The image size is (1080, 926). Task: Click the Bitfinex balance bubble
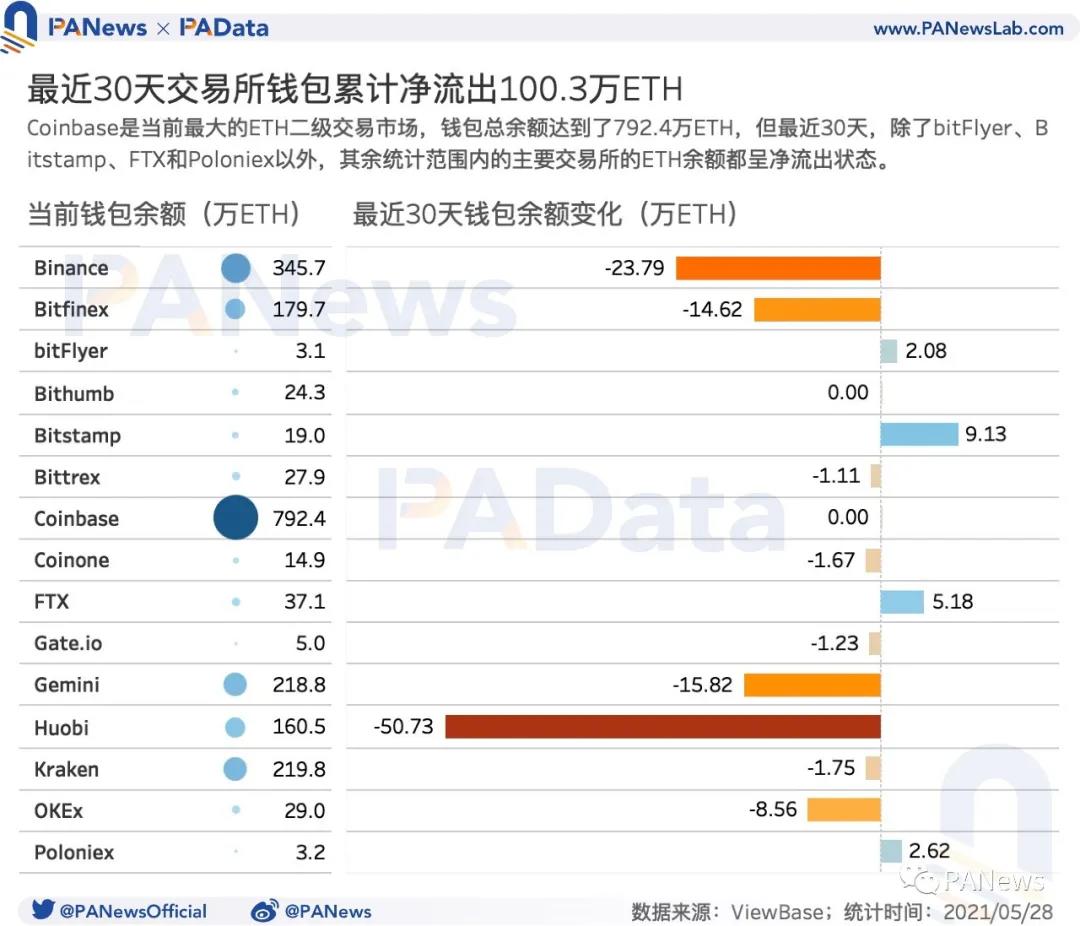(x=234, y=309)
